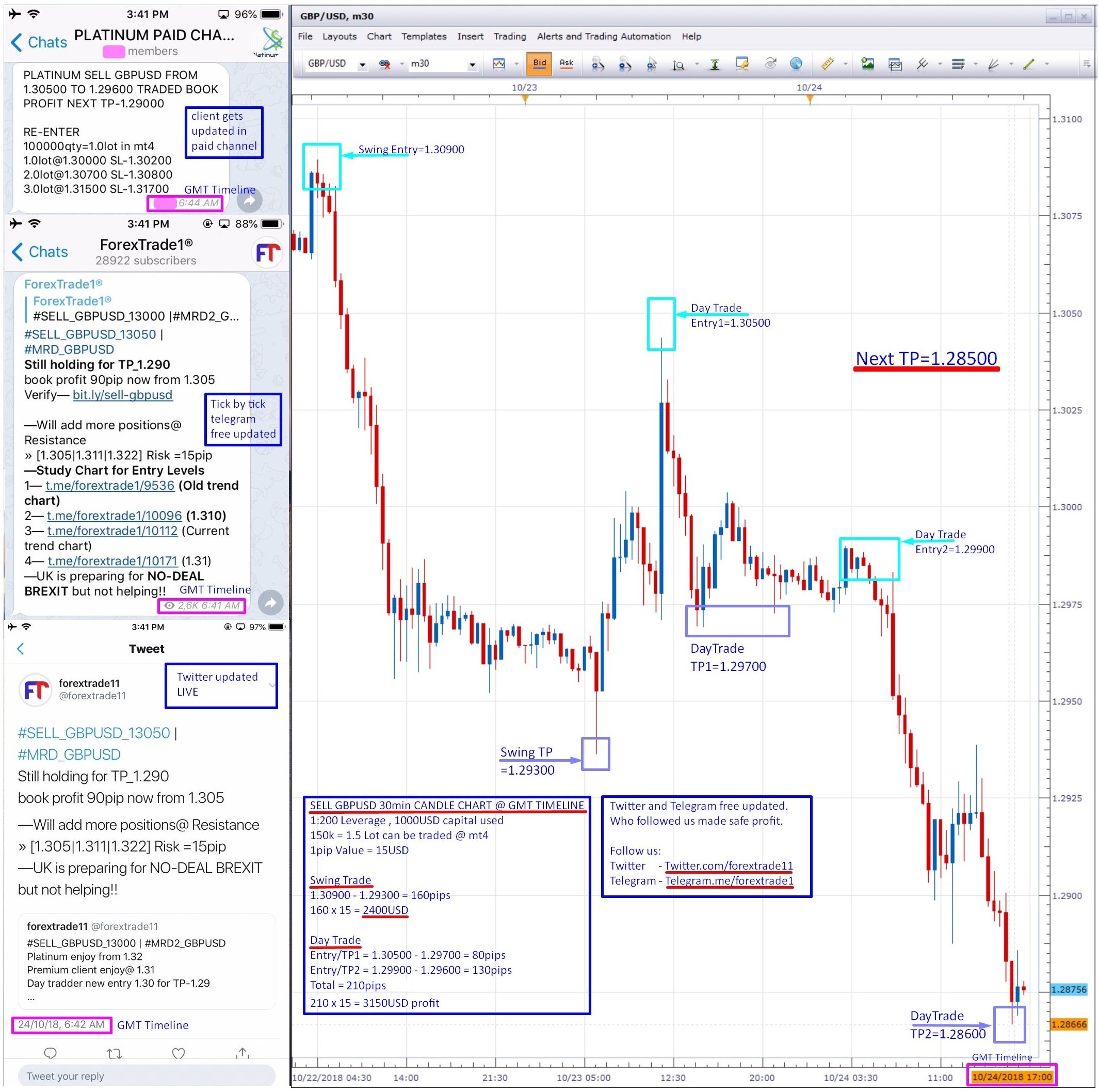Open Platinum Paid channel avatar
1099x1092 pixels.
click(267, 42)
